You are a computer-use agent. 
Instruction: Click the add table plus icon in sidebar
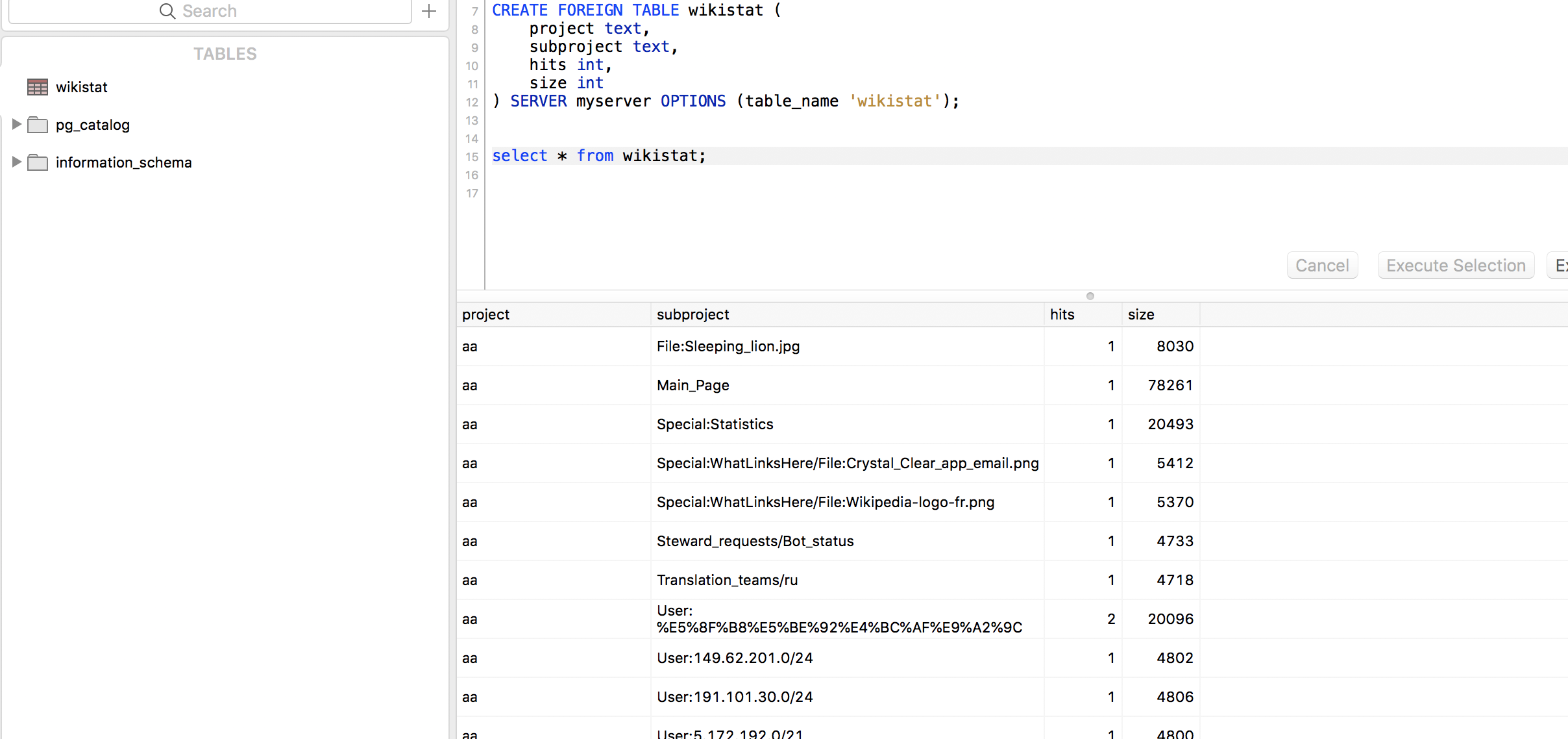pyautogui.click(x=428, y=11)
